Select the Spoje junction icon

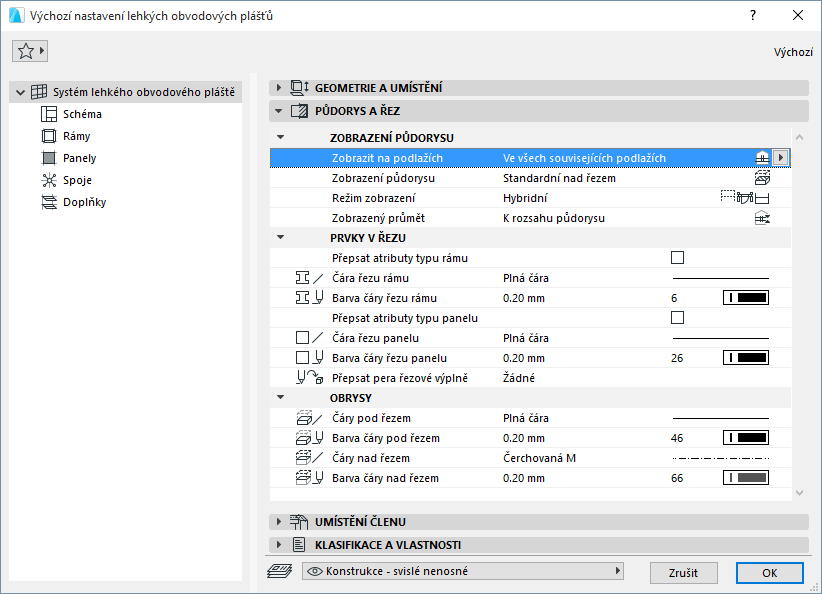49,180
